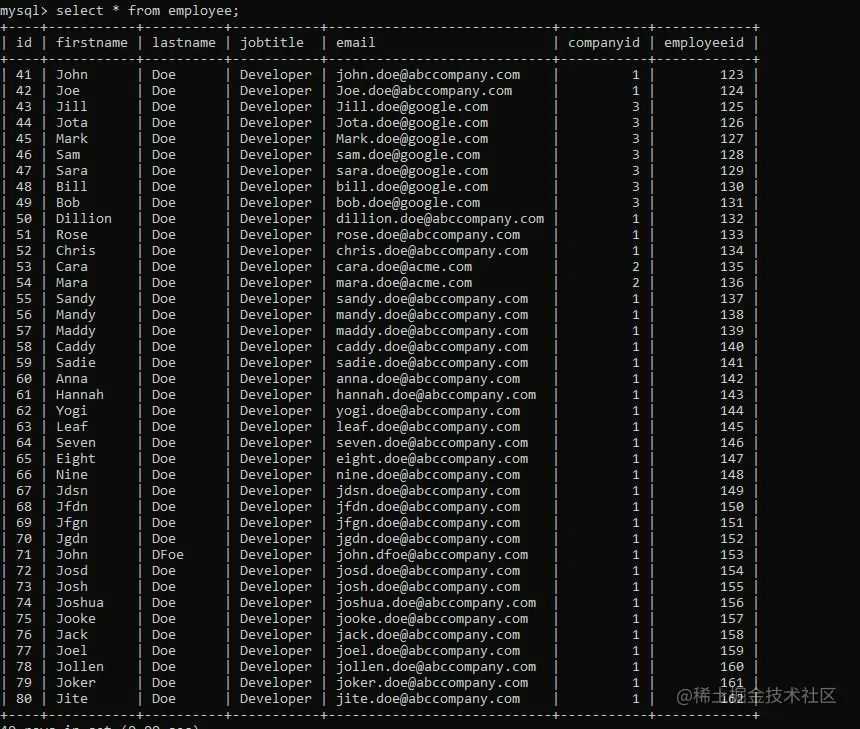Click firstname 'Joker' cell
Screen dimensions: 860x729
[x=76, y=682]
